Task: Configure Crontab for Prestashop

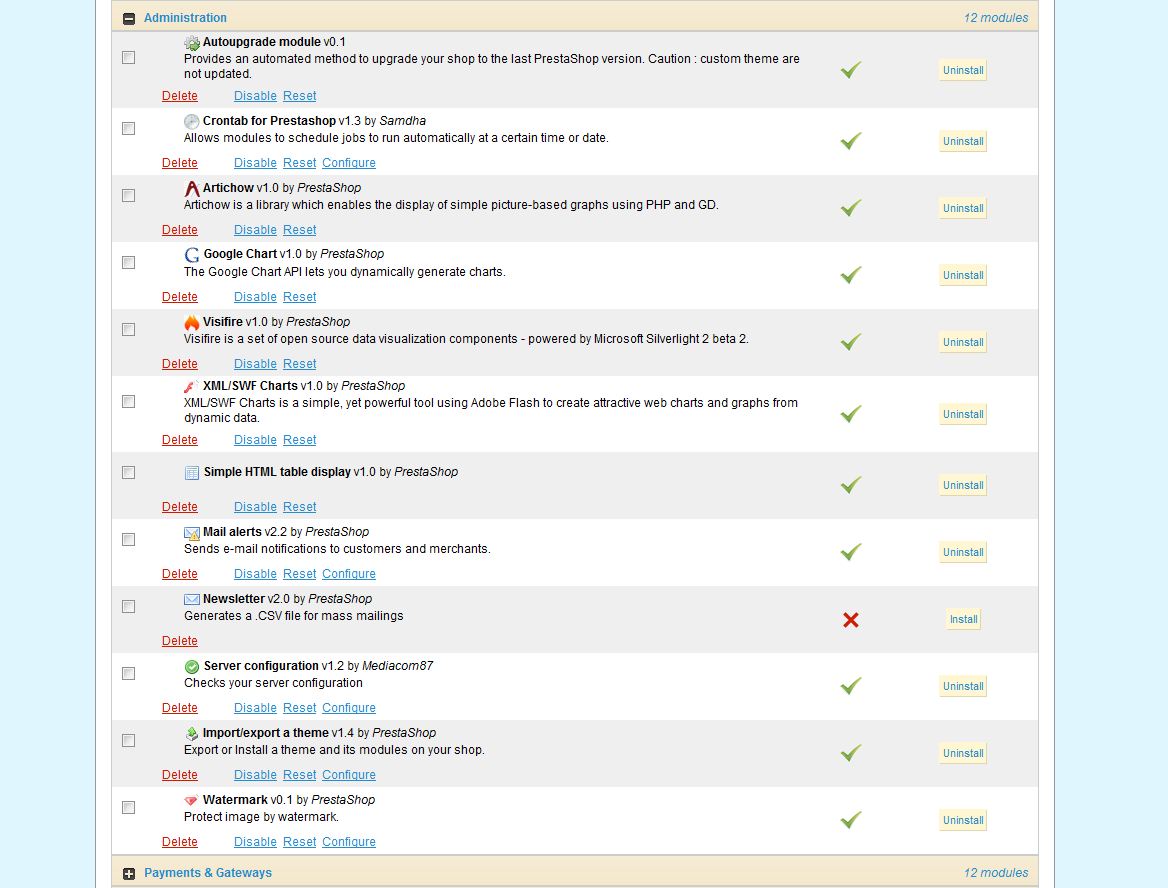Action: 349,162
